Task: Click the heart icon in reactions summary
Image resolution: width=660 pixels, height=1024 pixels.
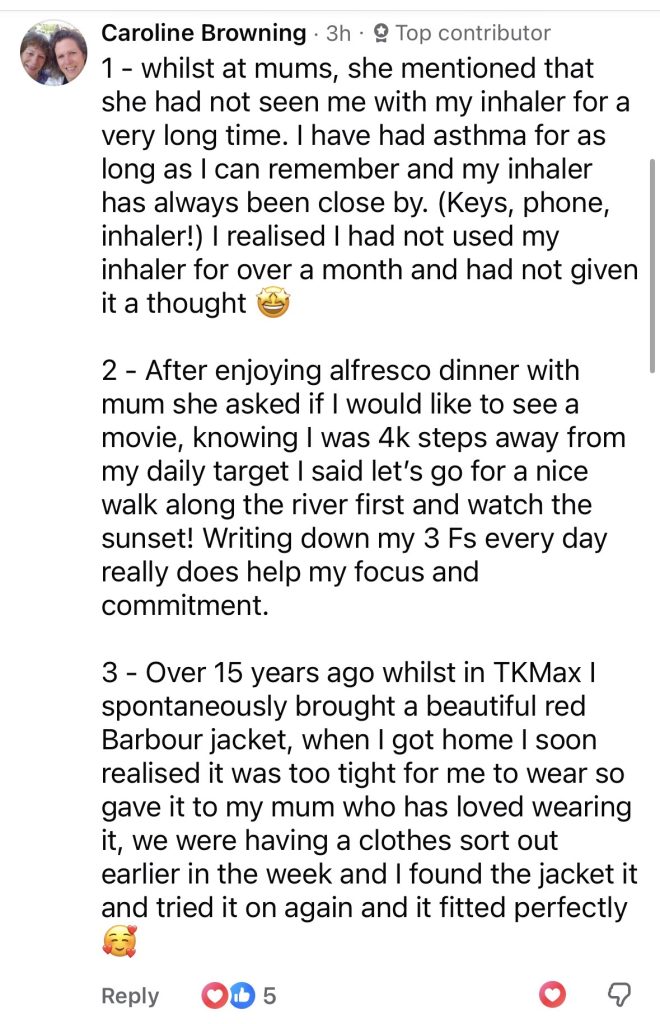Action: point(213,995)
